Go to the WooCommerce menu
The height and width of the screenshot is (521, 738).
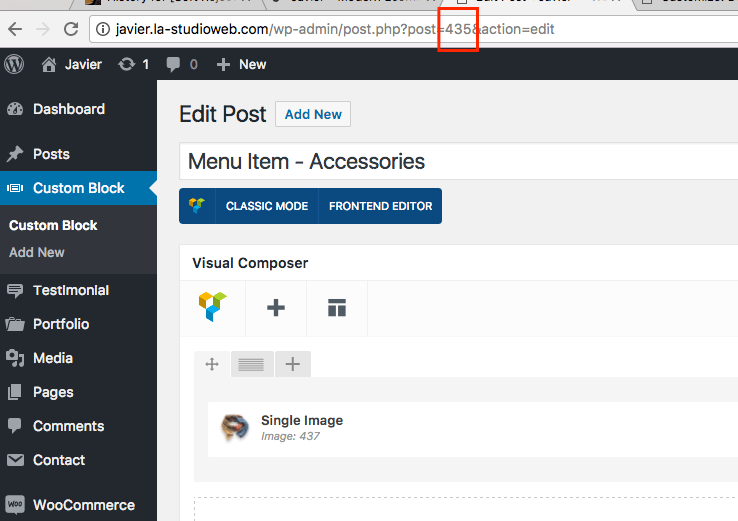click(83, 504)
